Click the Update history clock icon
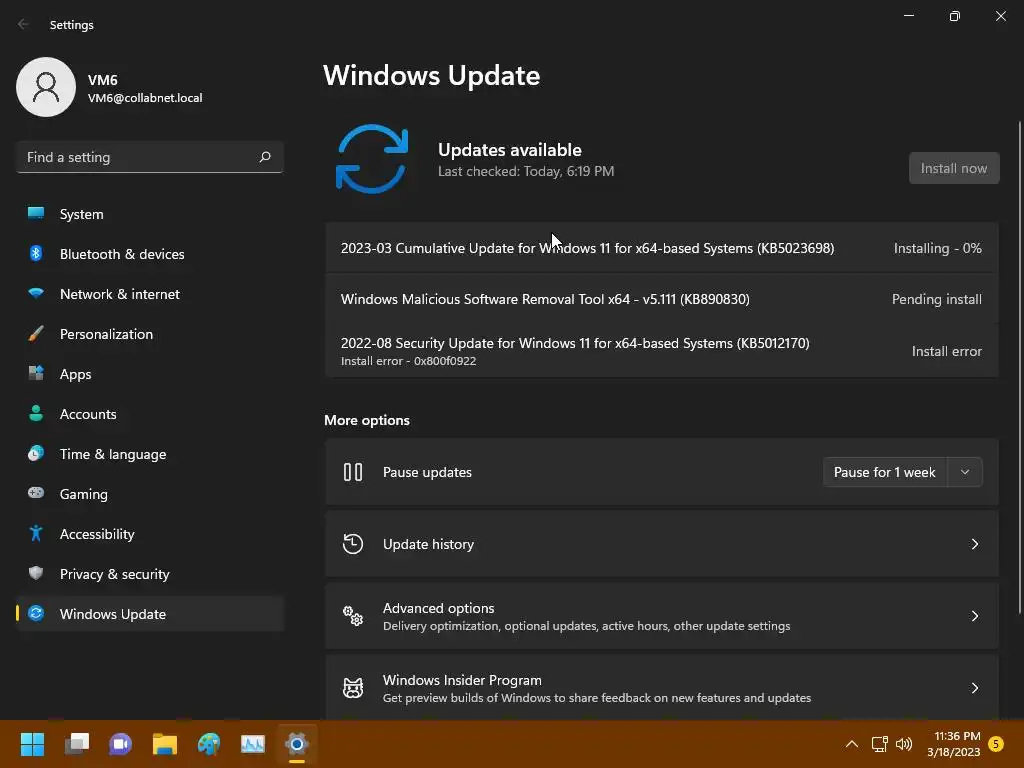The width and height of the screenshot is (1024, 768). [x=353, y=543]
